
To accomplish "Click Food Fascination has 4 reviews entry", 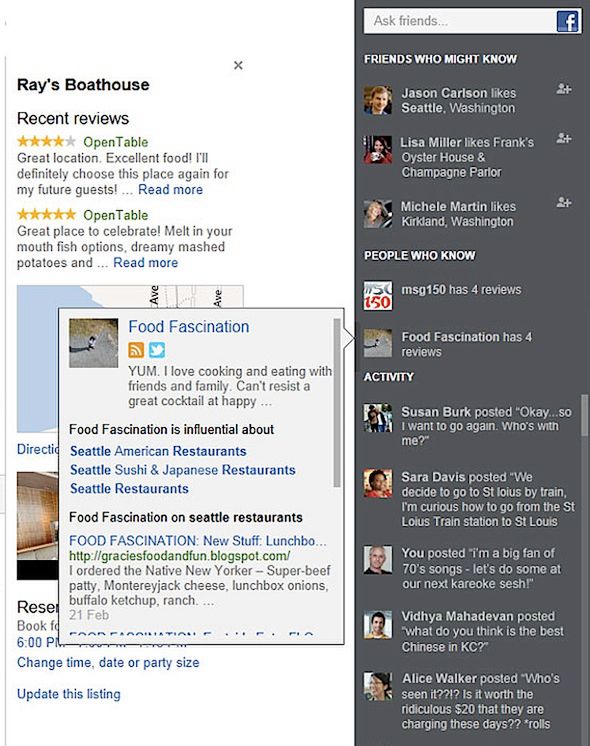I will point(467,344).
